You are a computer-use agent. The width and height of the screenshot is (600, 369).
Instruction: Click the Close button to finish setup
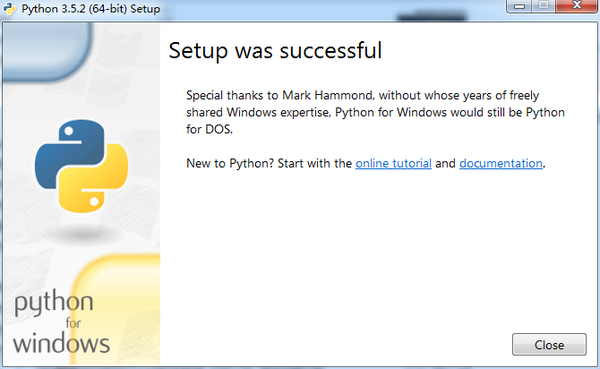549,345
